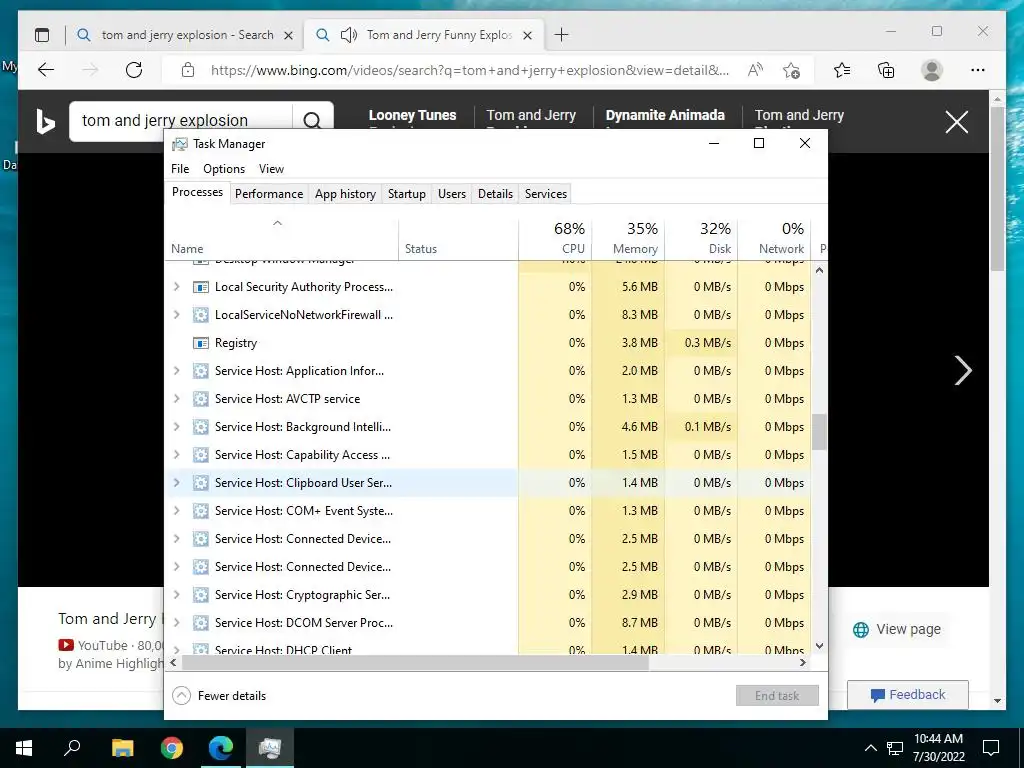Open notification center icon in taskbar

991,748
